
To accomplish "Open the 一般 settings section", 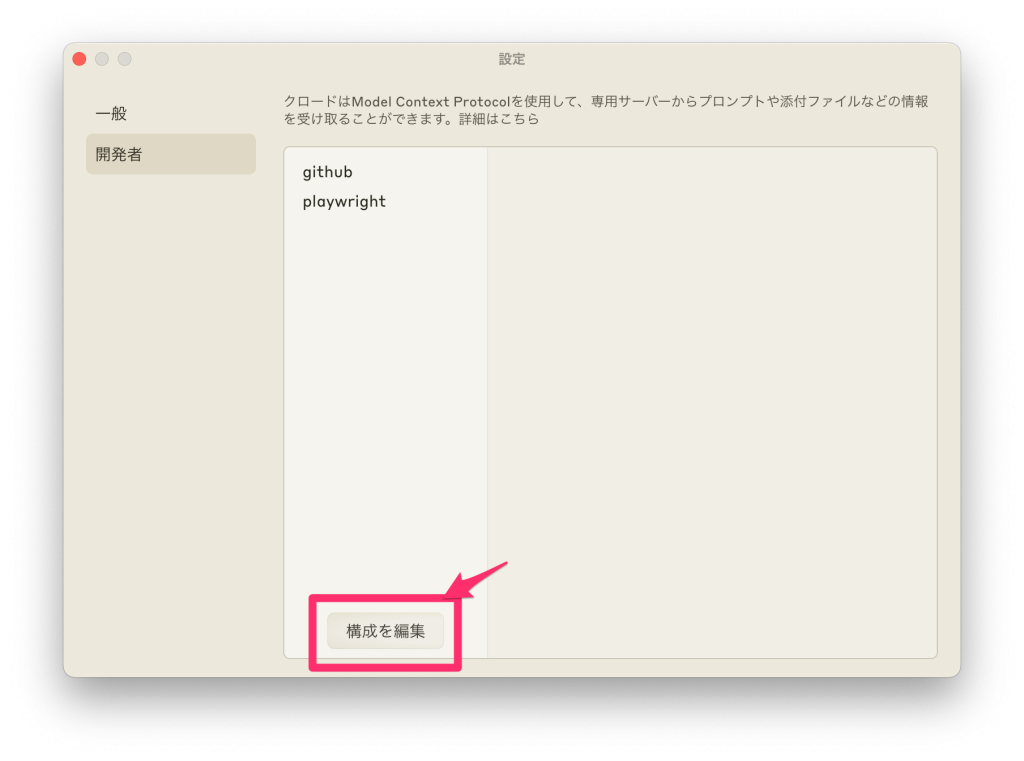I will click(111, 114).
